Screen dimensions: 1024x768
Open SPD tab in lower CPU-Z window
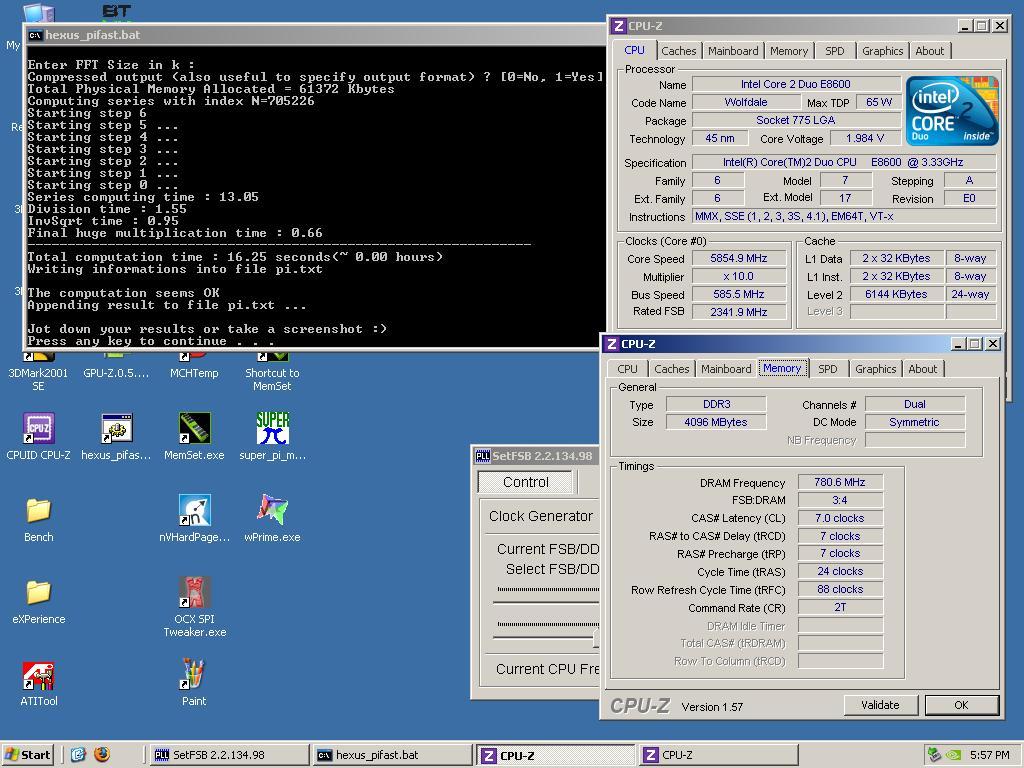click(x=827, y=369)
